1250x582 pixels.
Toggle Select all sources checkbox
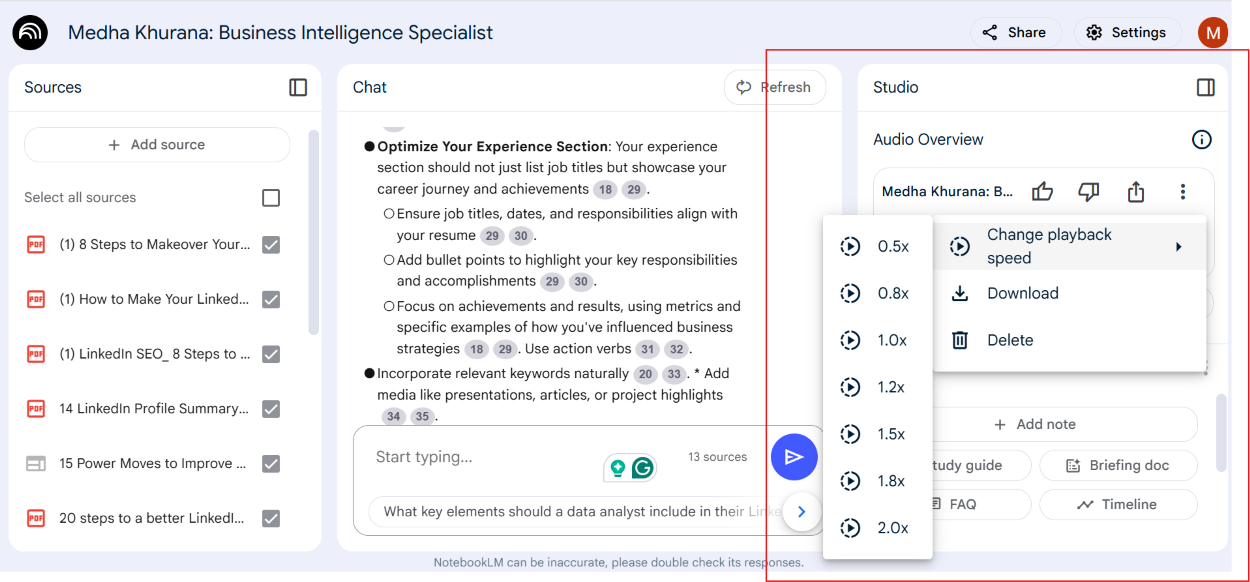click(271, 198)
